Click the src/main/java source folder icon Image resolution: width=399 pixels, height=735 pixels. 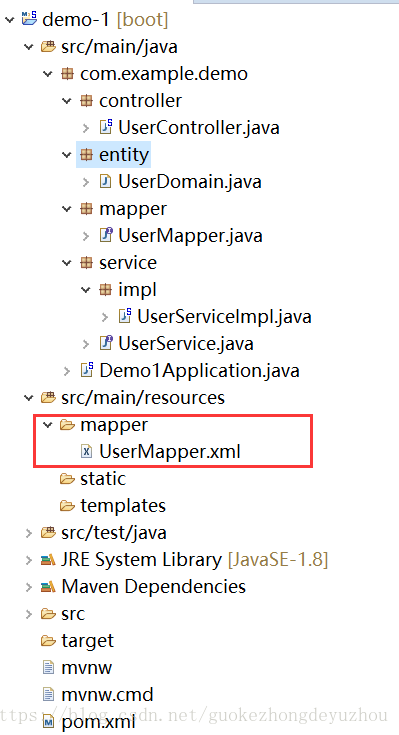coord(48,46)
